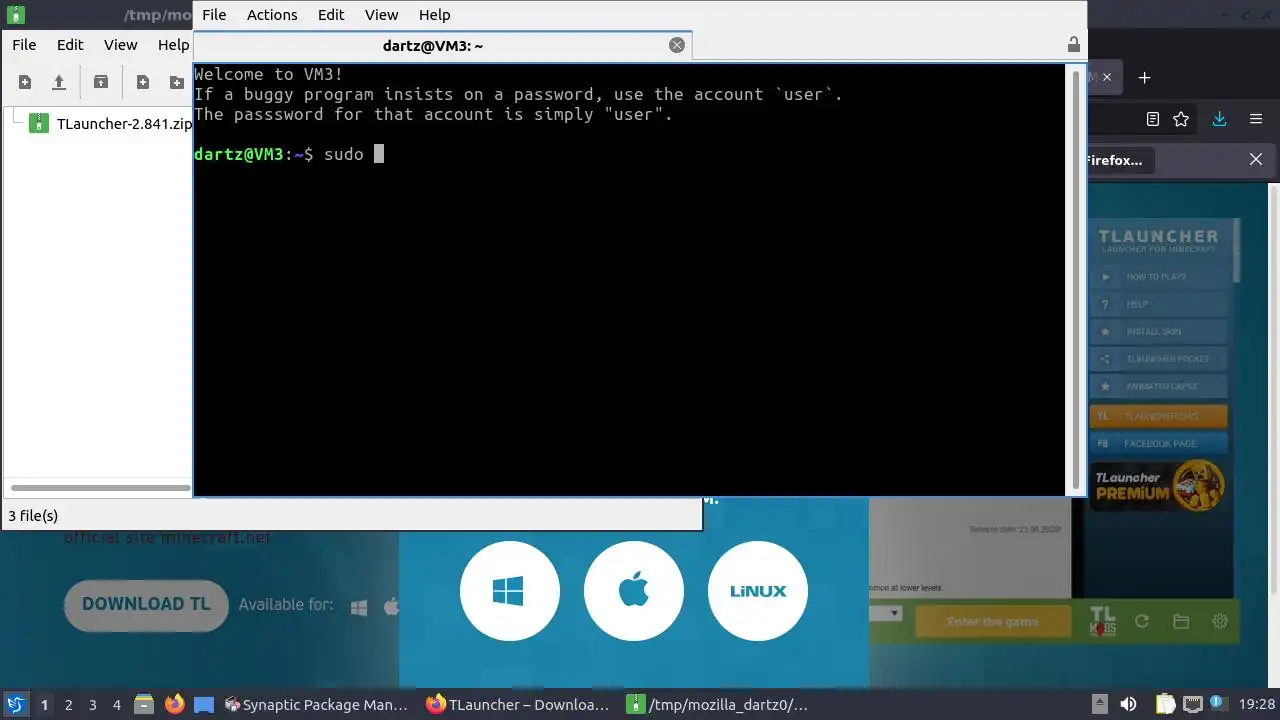Switch to workspace 4
This screenshot has height=720, width=1280.
(116, 705)
